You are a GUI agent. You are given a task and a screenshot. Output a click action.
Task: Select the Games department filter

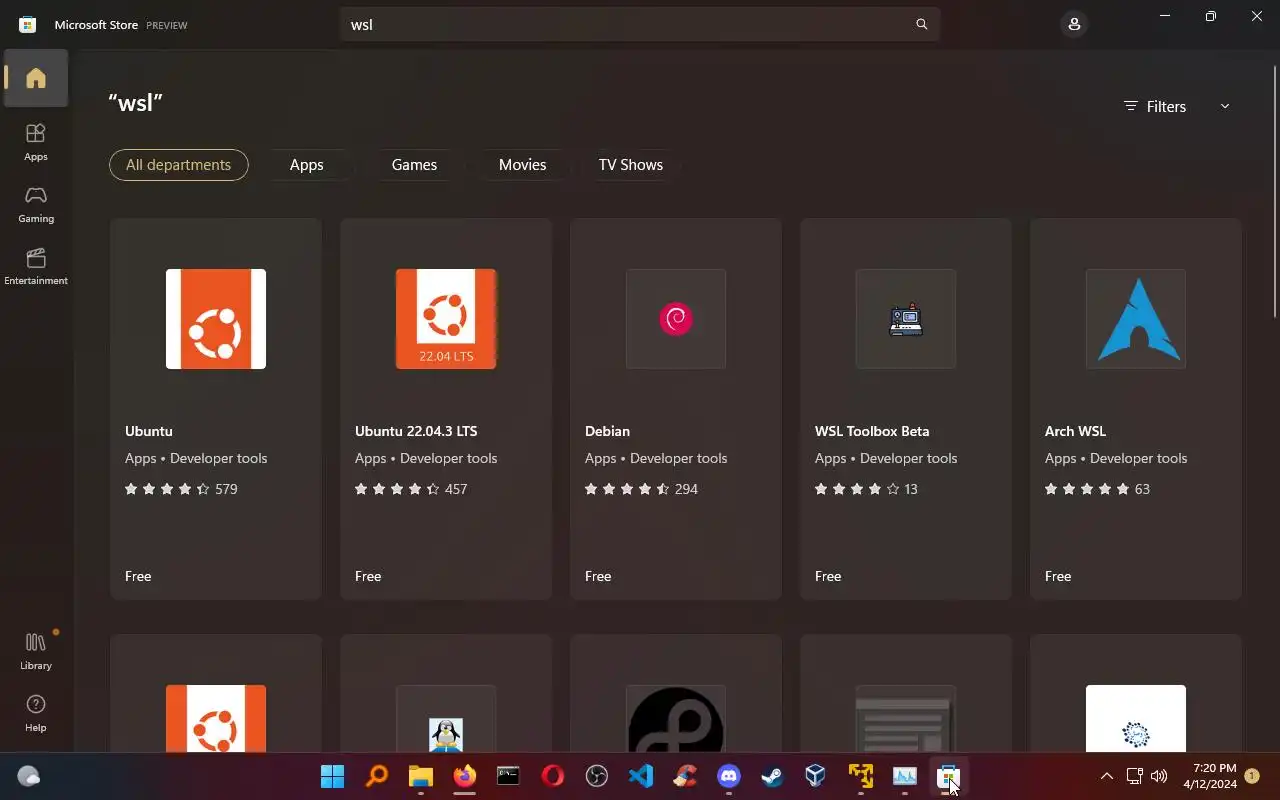[414, 165]
